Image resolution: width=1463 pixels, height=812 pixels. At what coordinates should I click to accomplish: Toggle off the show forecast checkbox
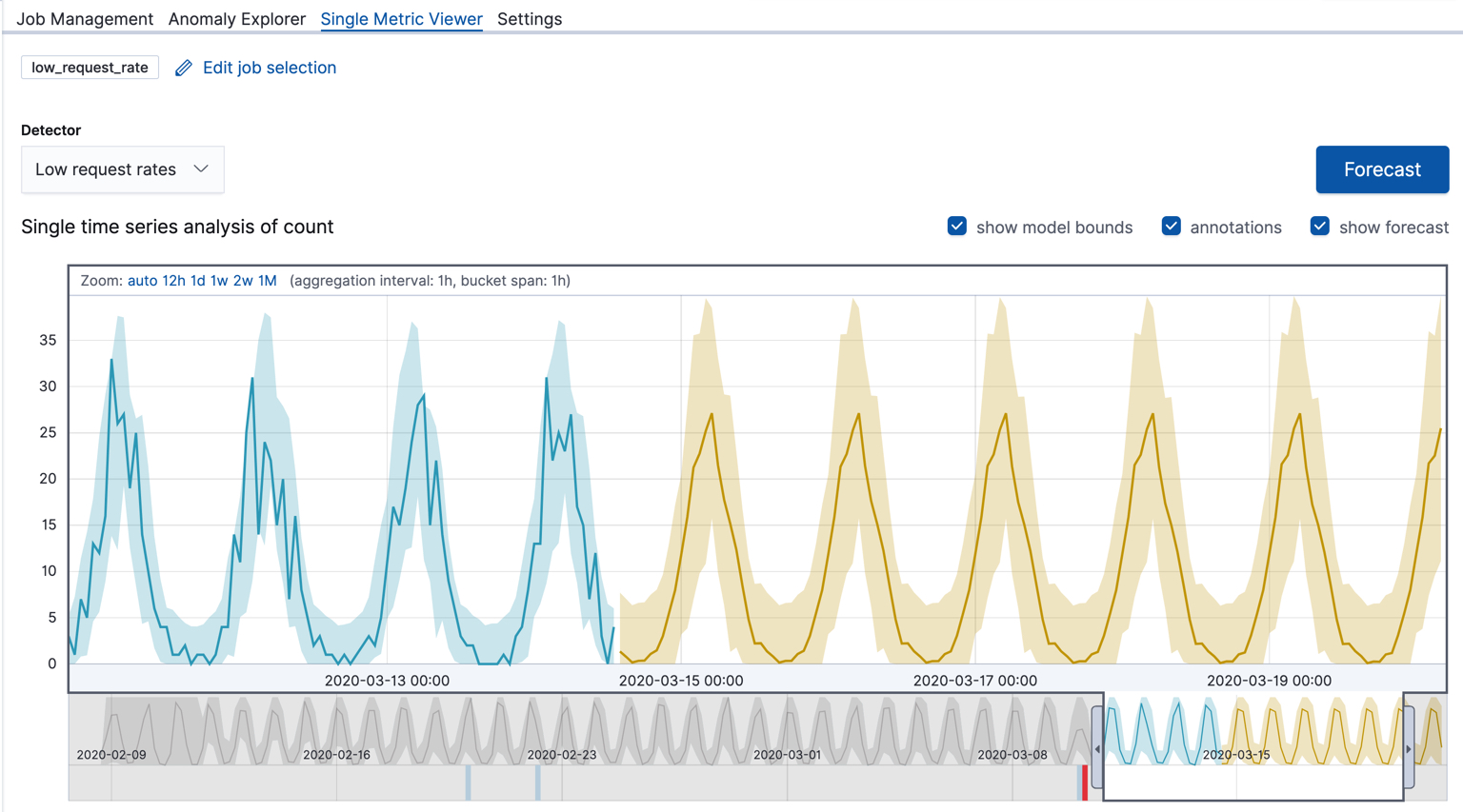[1320, 227]
